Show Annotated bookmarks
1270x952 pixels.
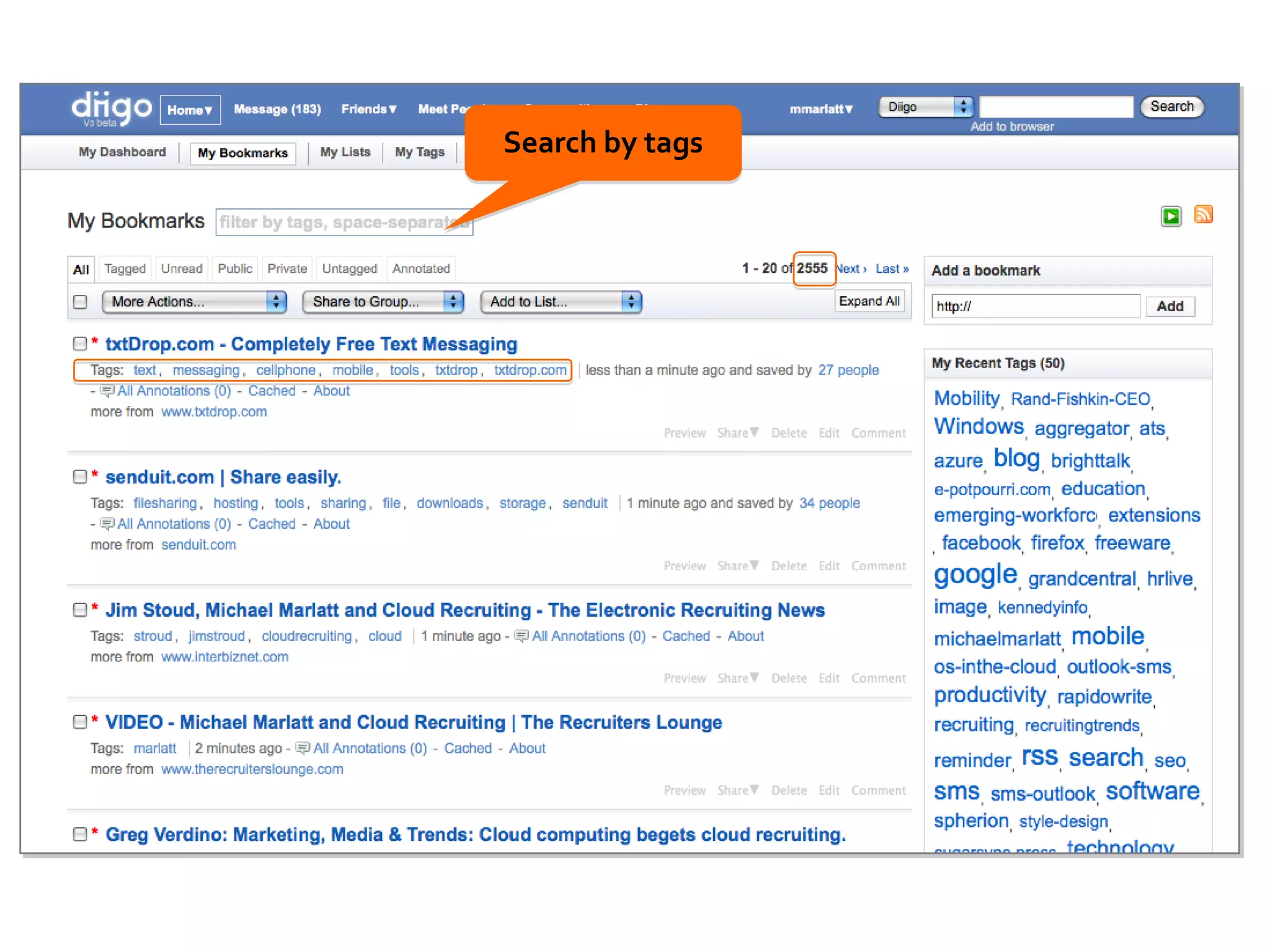421,269
